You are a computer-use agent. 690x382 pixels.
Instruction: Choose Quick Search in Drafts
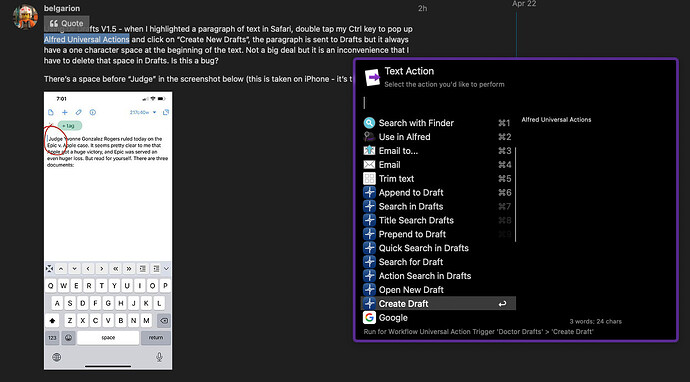(x=438, y=248)
